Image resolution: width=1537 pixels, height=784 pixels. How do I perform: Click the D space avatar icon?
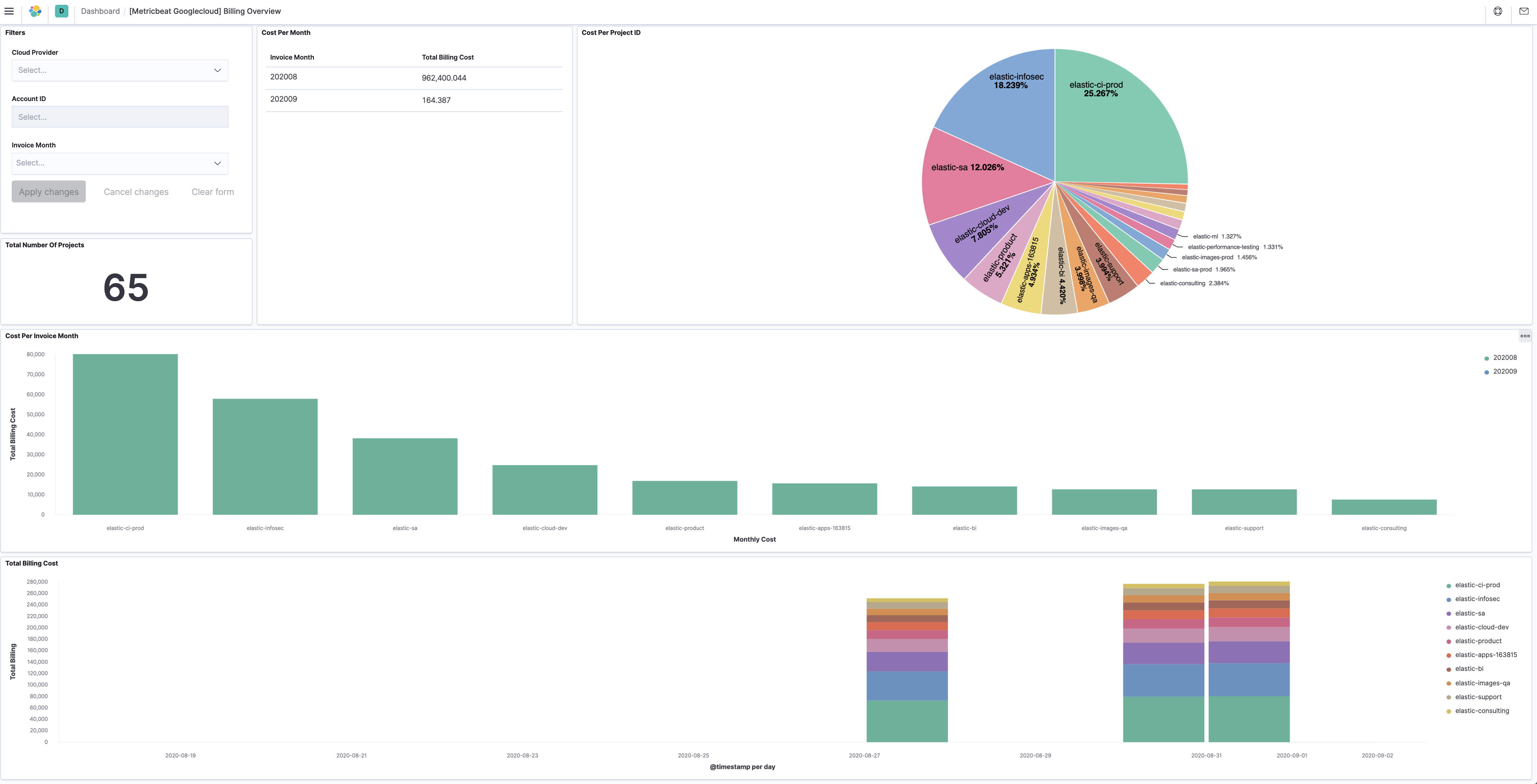tap(61, 11)
